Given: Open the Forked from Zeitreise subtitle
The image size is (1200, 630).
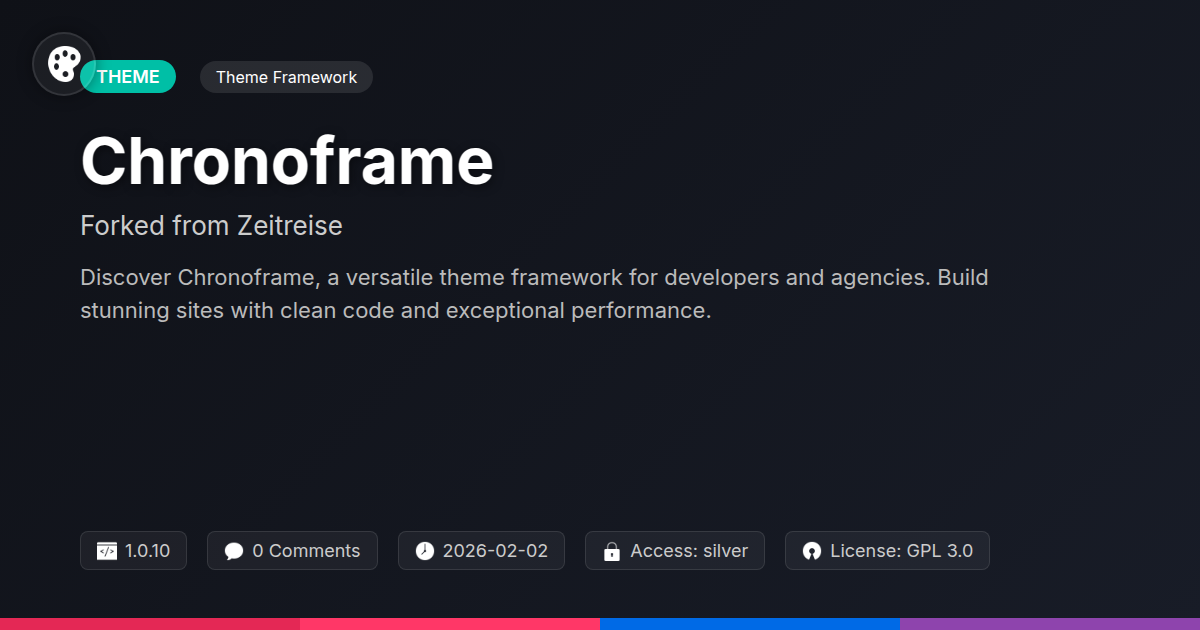Looking at the screenshot, I should 211,226.
